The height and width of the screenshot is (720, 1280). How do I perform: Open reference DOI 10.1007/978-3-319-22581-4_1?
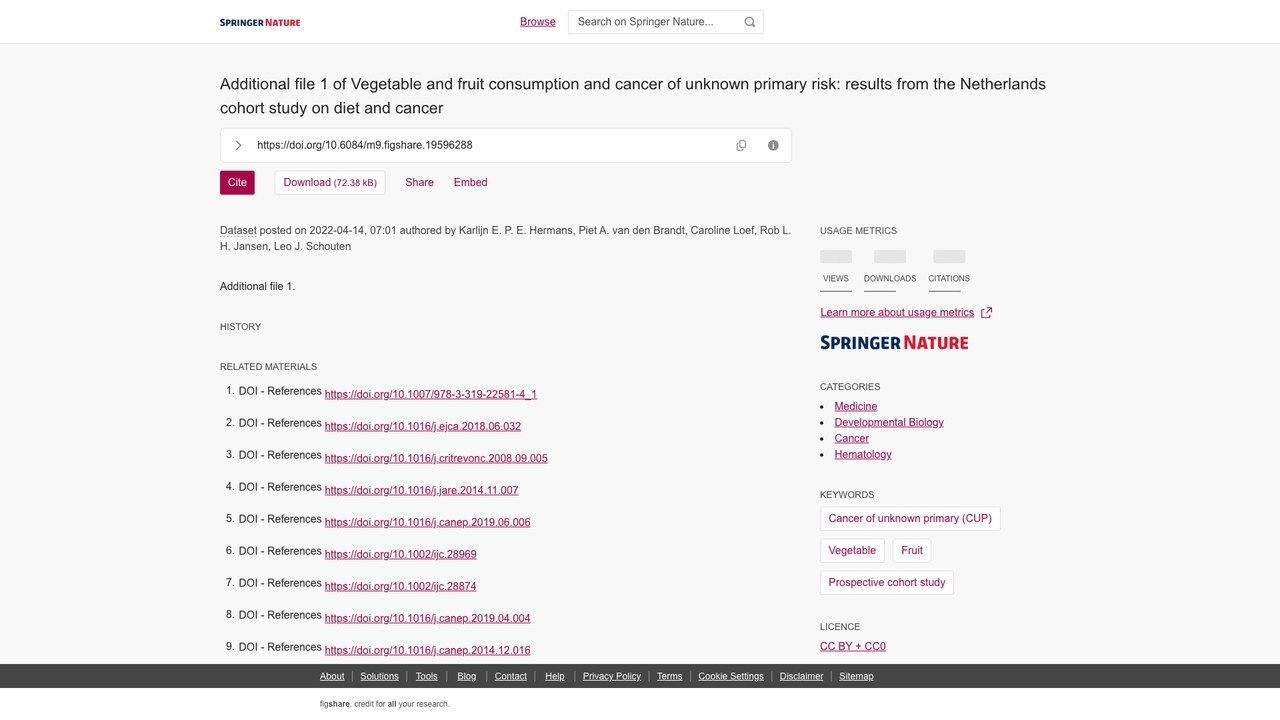[431, 394]
